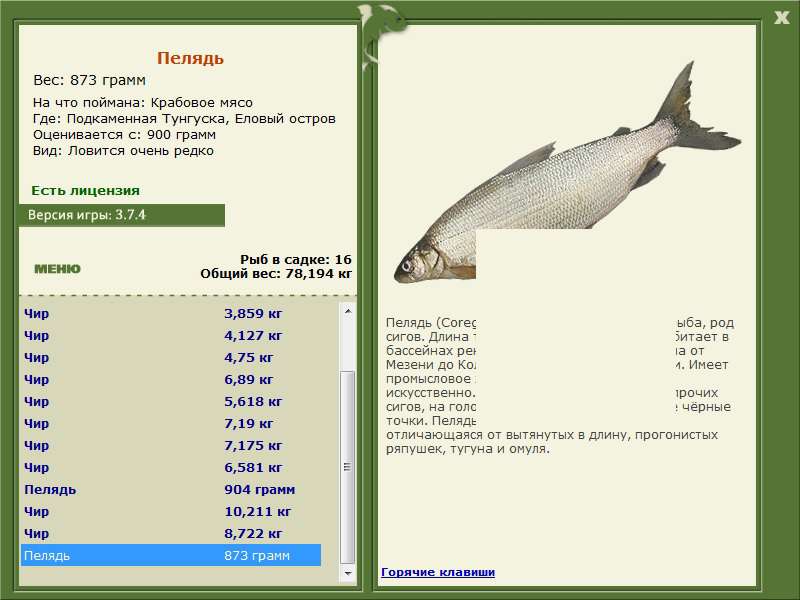Viewport: 800px width, 600px height.
Task: Open the МЕНЮ button
Action: (57, 269)
